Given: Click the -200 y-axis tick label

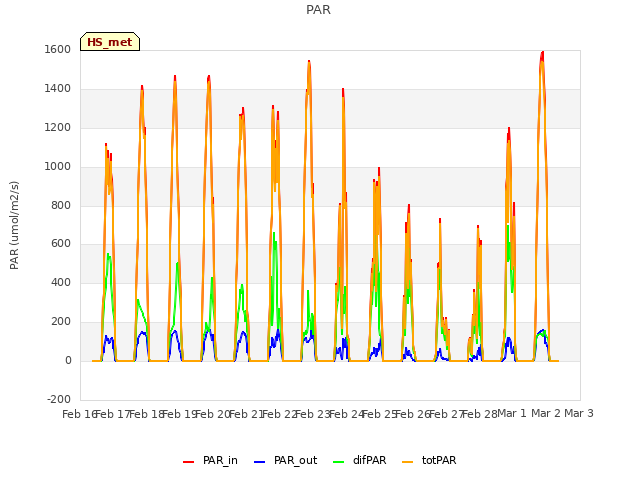Looking at the screenshot, I should coord(59,399).
